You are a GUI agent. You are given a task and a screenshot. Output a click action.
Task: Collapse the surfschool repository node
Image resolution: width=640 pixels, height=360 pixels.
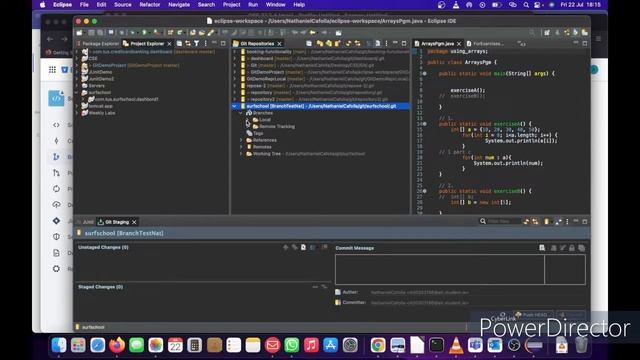[235, 106]
